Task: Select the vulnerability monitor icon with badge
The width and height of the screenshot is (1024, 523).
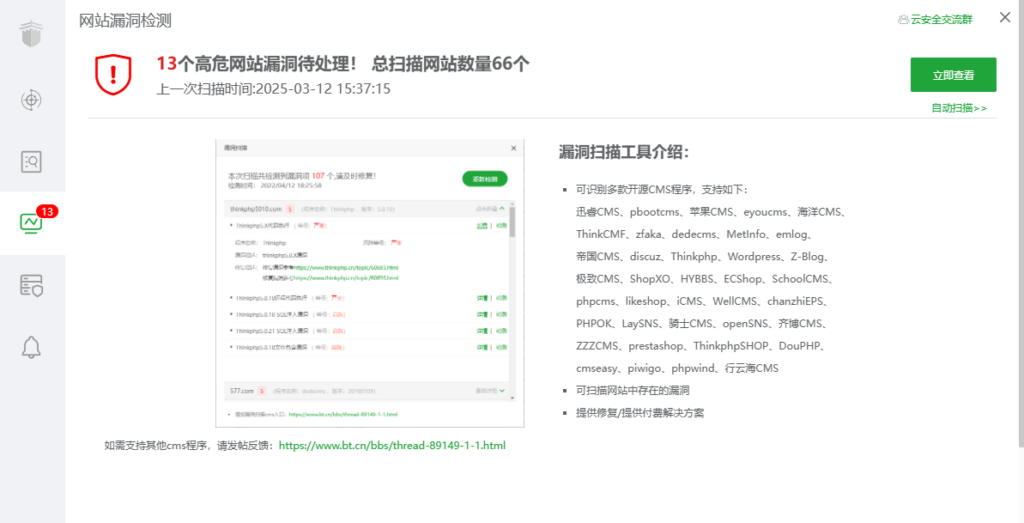Action: tap(31, 223)
